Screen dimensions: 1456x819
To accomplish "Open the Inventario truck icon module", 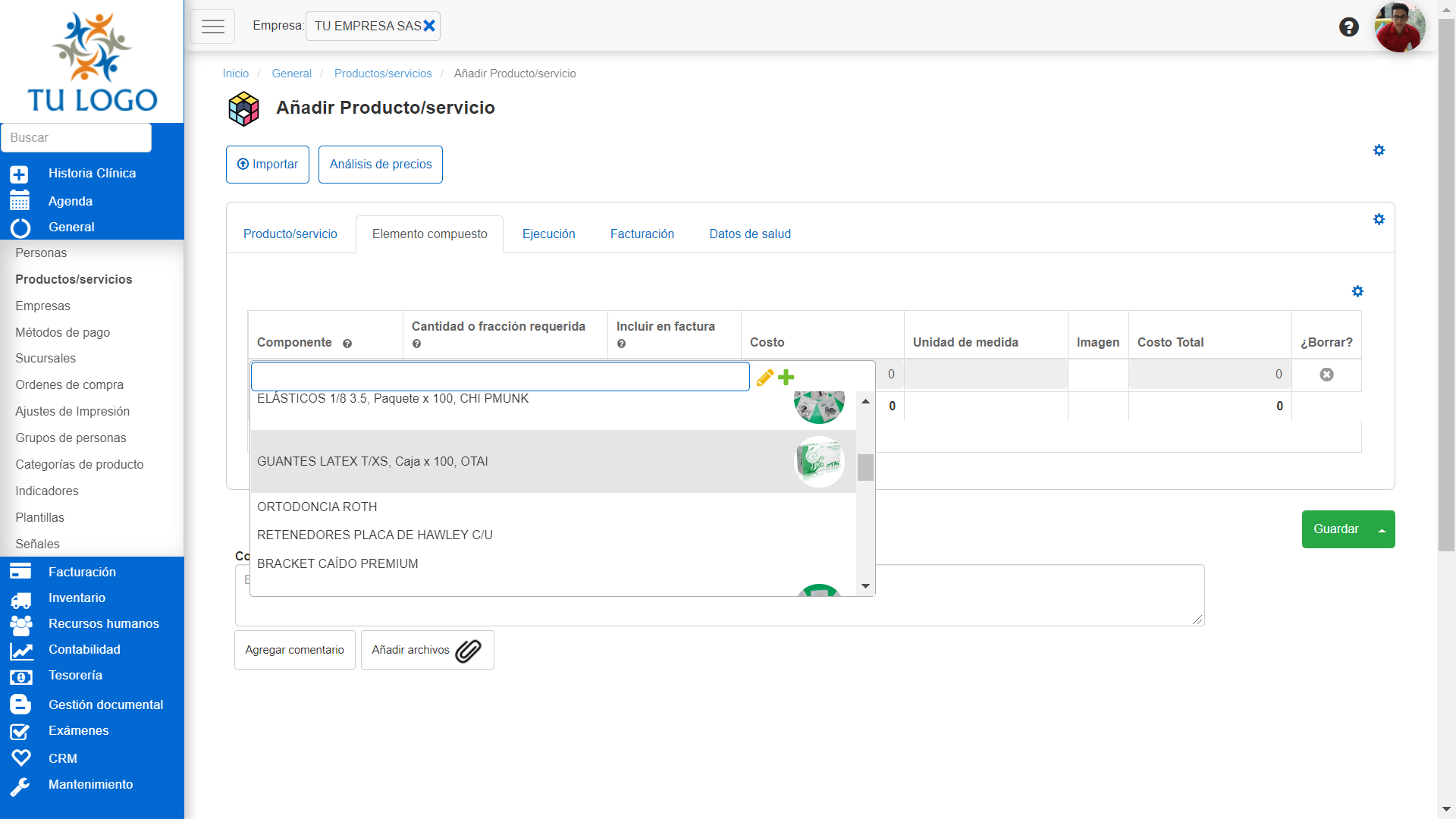I will point(21,599).
